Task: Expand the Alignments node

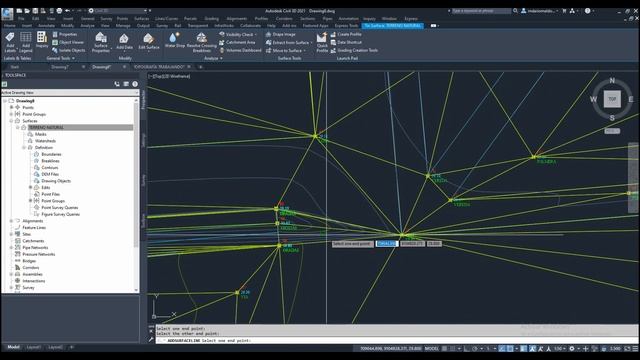Action: point(11,221)
